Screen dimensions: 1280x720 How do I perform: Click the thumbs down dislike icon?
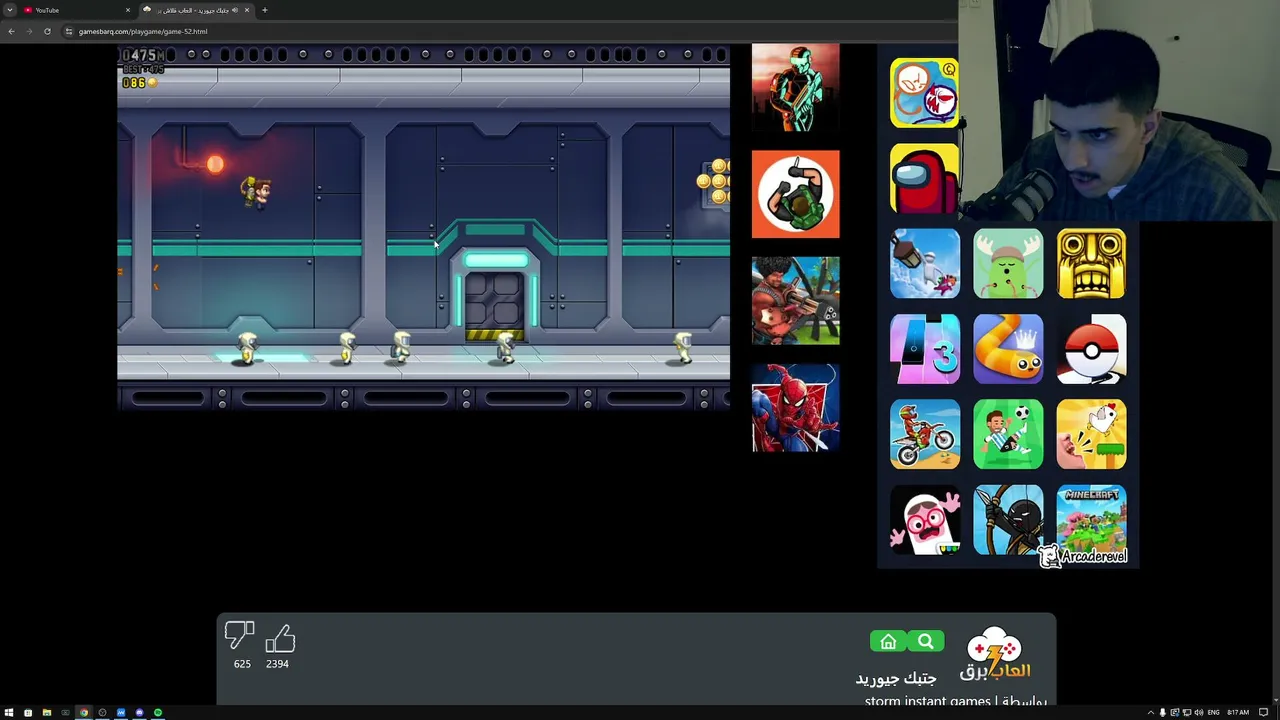[x=240, y=636]
